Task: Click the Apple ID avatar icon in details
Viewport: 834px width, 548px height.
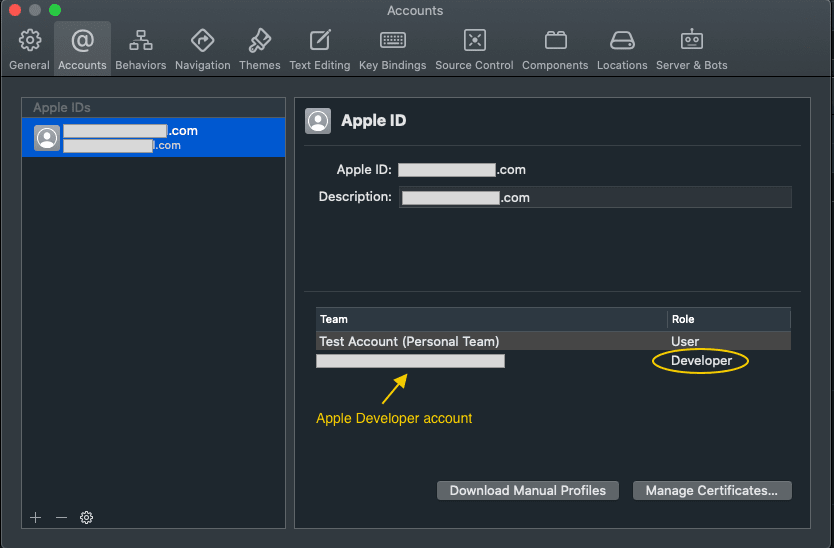Action: pos(318,121)
